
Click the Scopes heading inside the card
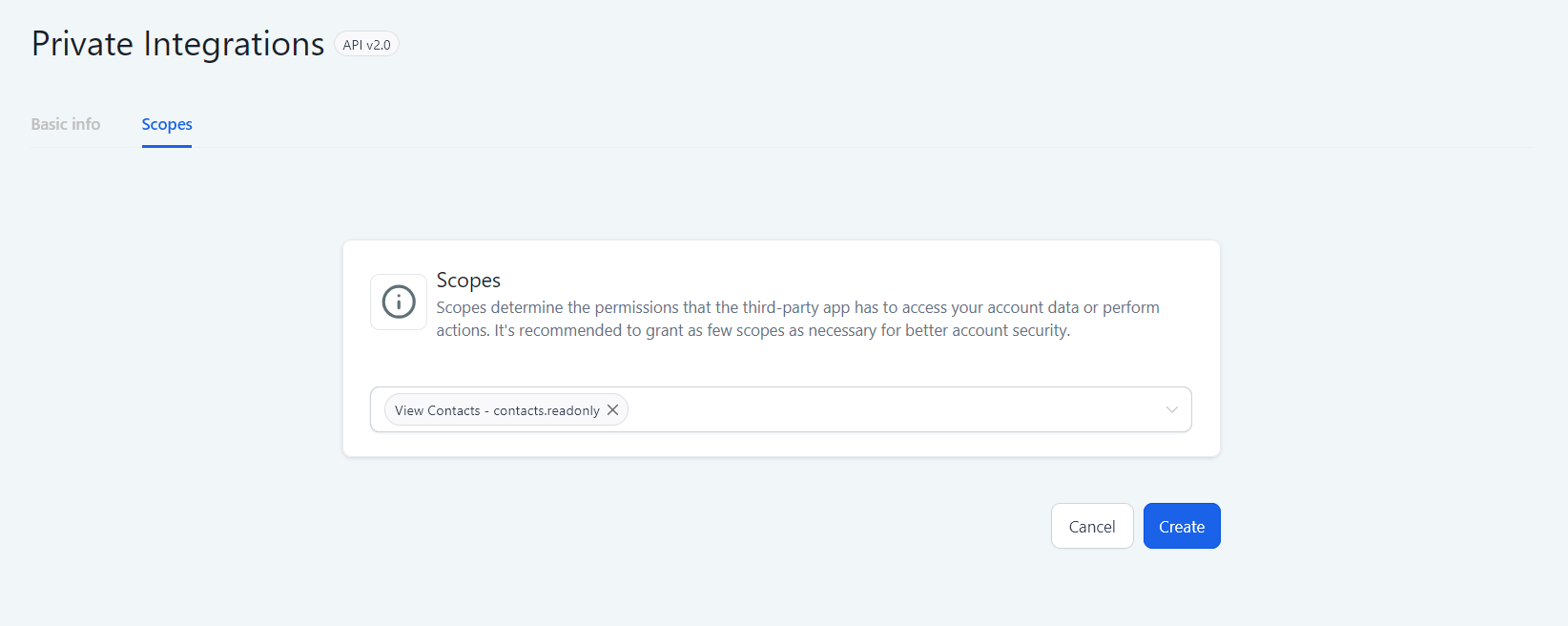[x=468, y=280]
